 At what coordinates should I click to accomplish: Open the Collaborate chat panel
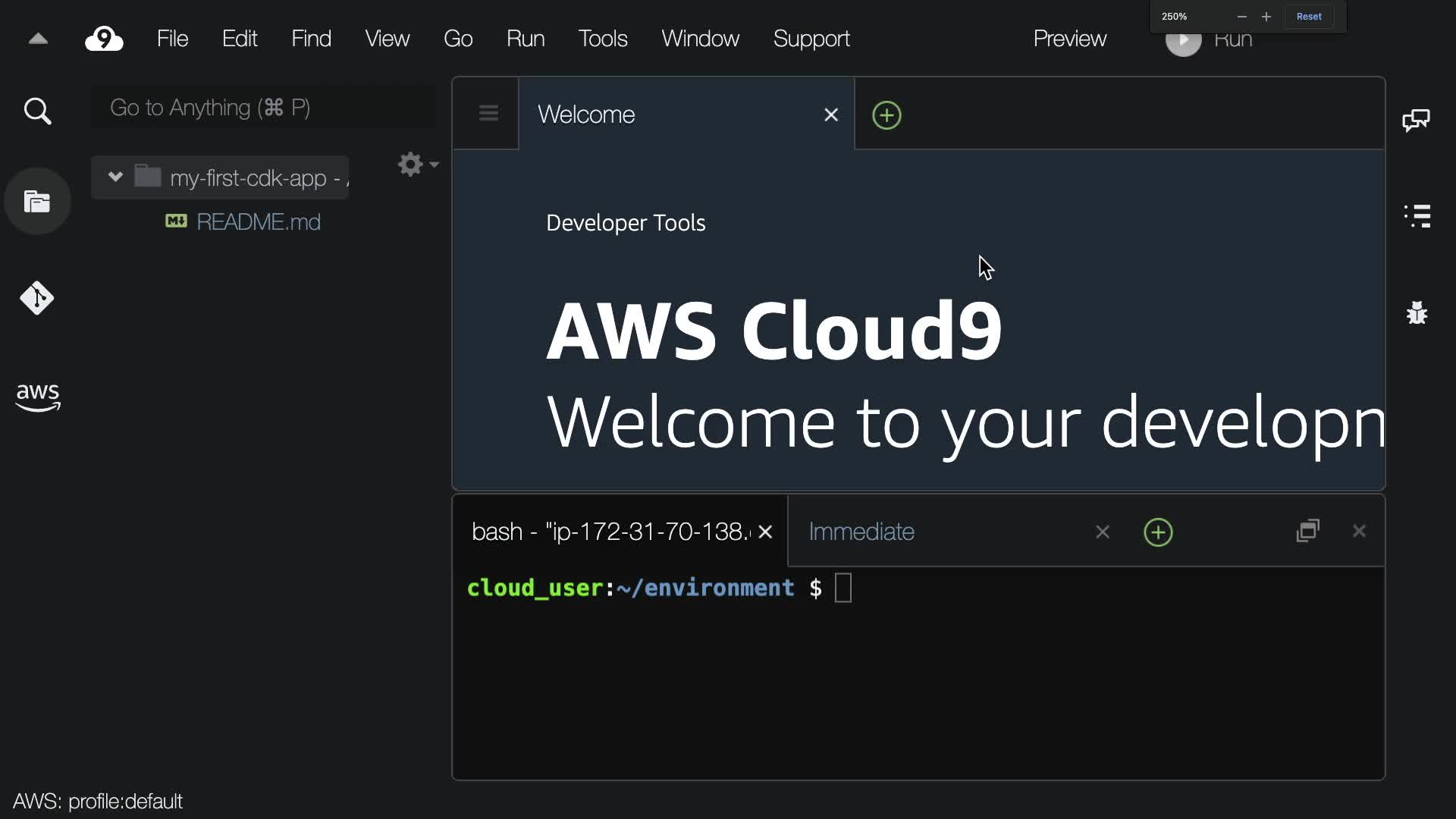1416,120
